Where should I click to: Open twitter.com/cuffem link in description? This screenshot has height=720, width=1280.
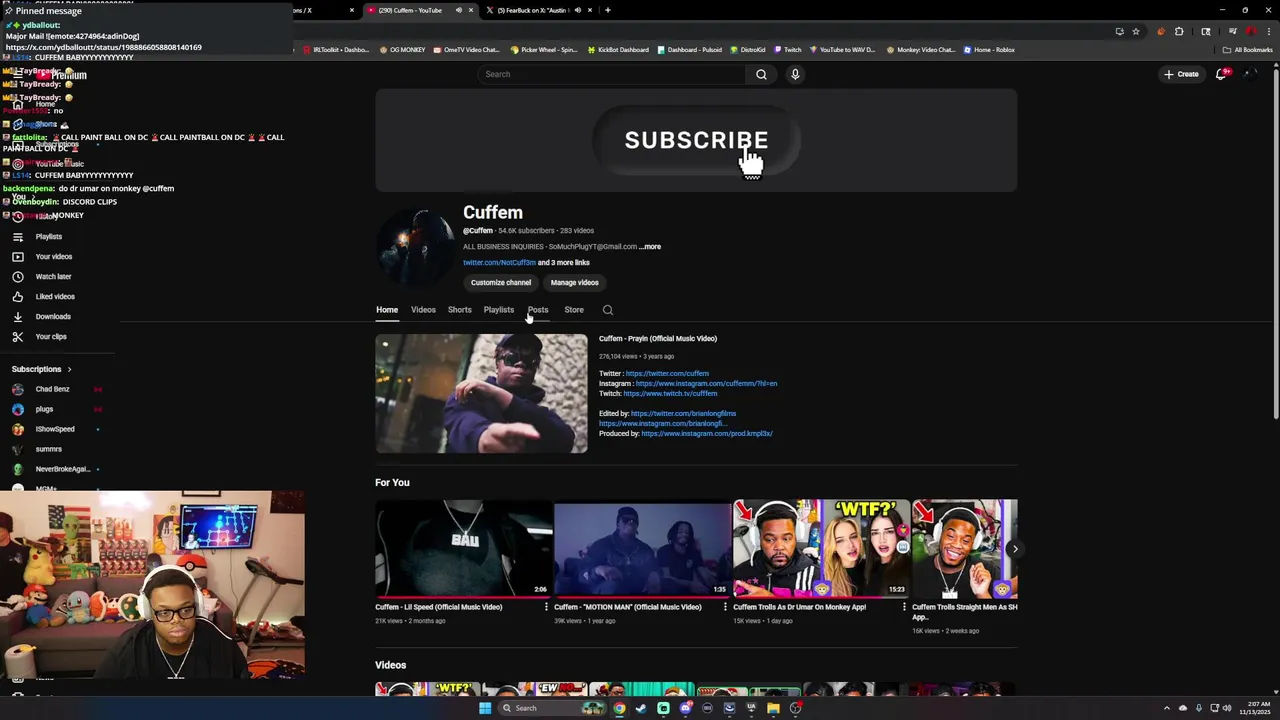click(667, 374)
